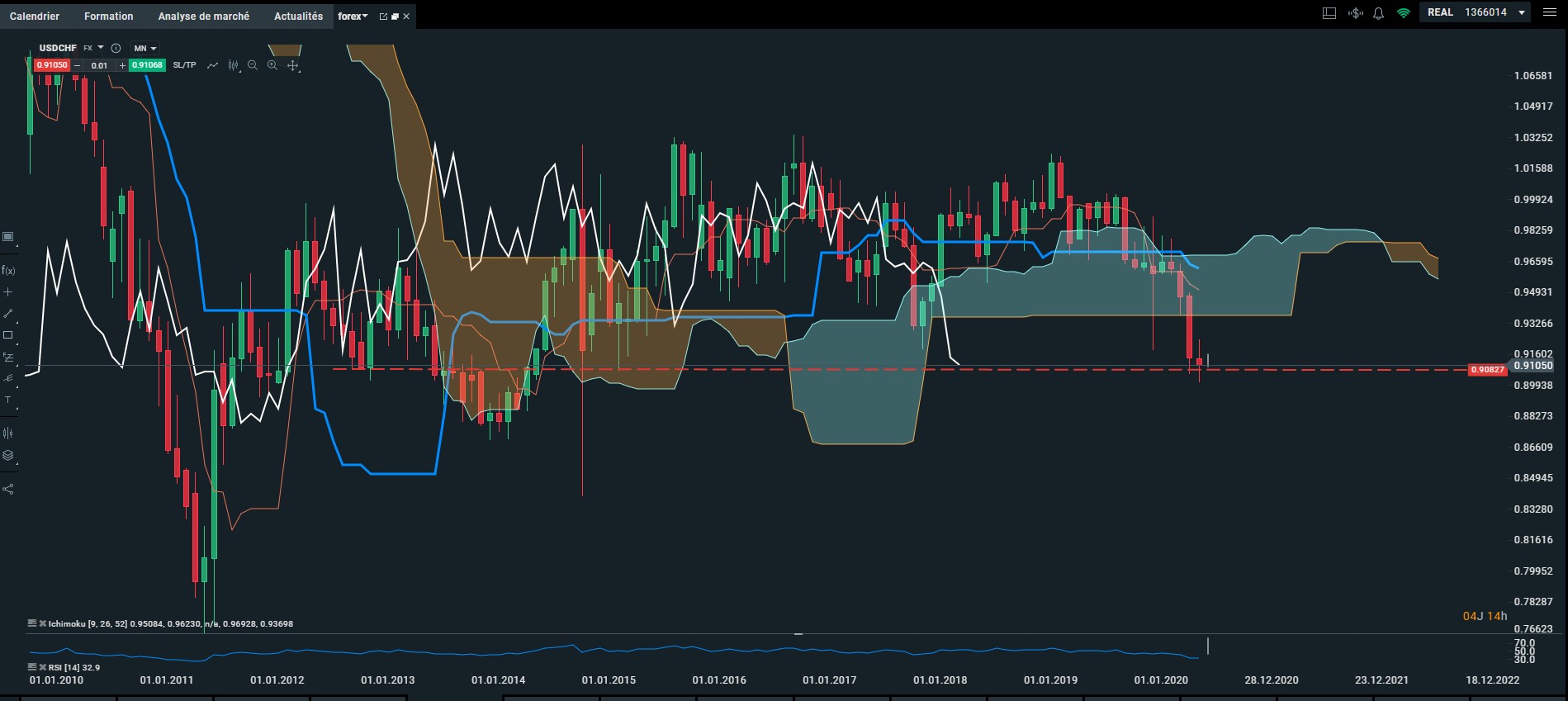Click the red 0.90827 price level tag
1568x701 pixels.
click(x=1487, y=370)
